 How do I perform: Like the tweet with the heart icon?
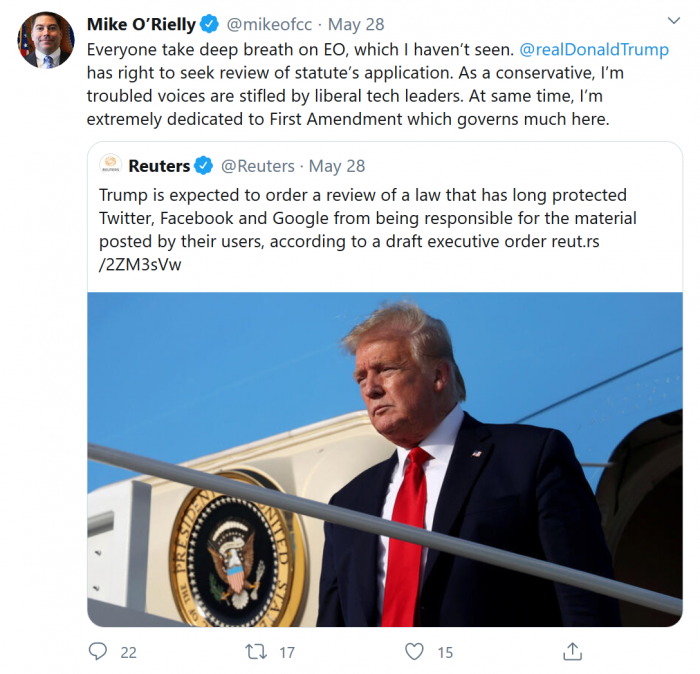point(414,651)
